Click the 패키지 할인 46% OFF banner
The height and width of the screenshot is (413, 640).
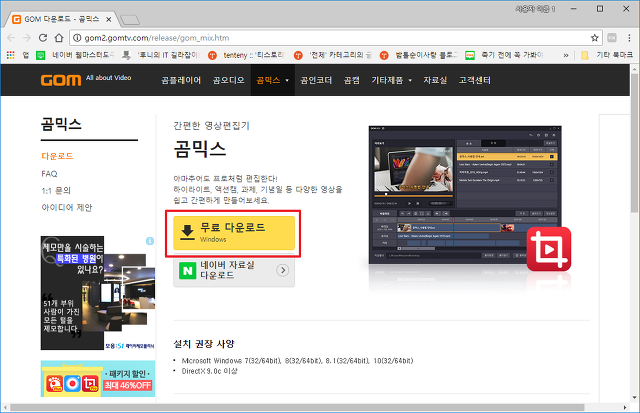click(98, 379)
